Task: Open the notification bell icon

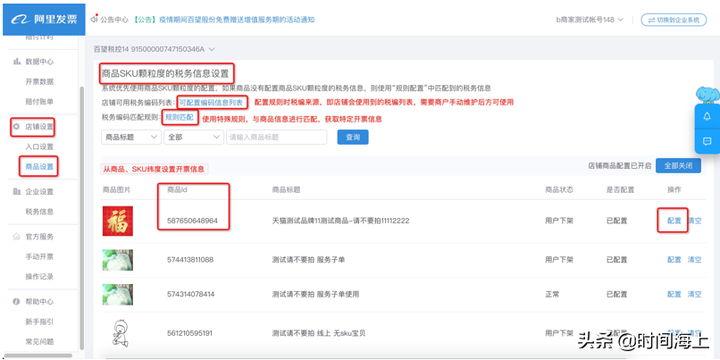Action: (707, 117)
